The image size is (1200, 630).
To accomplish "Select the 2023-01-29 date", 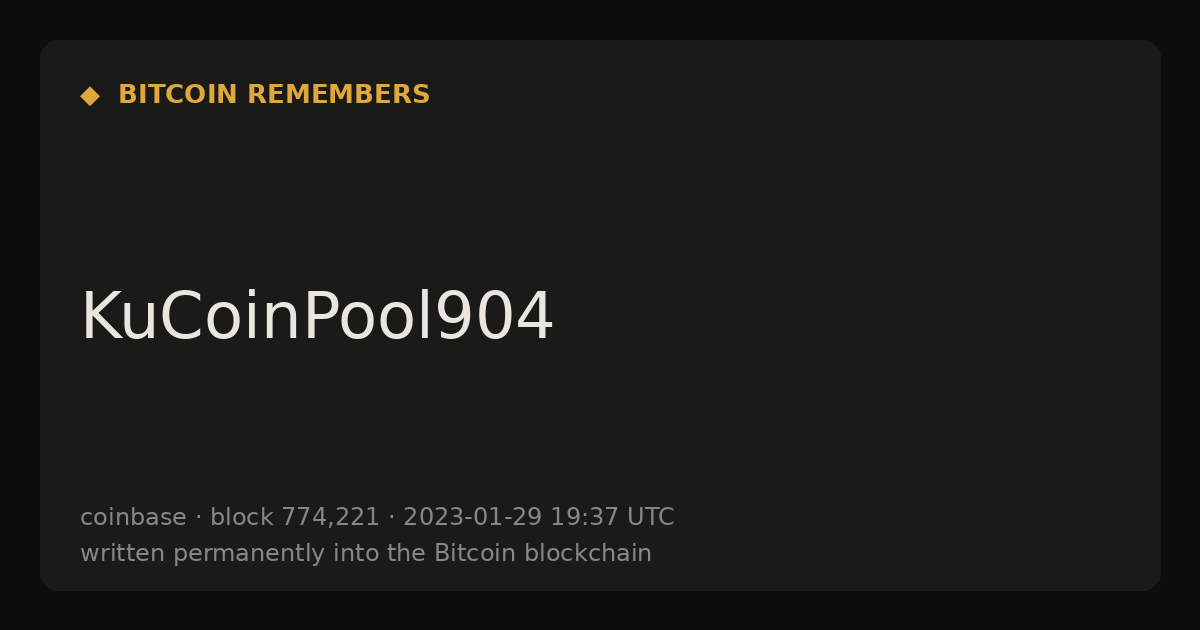I will [x=472, y=517].
